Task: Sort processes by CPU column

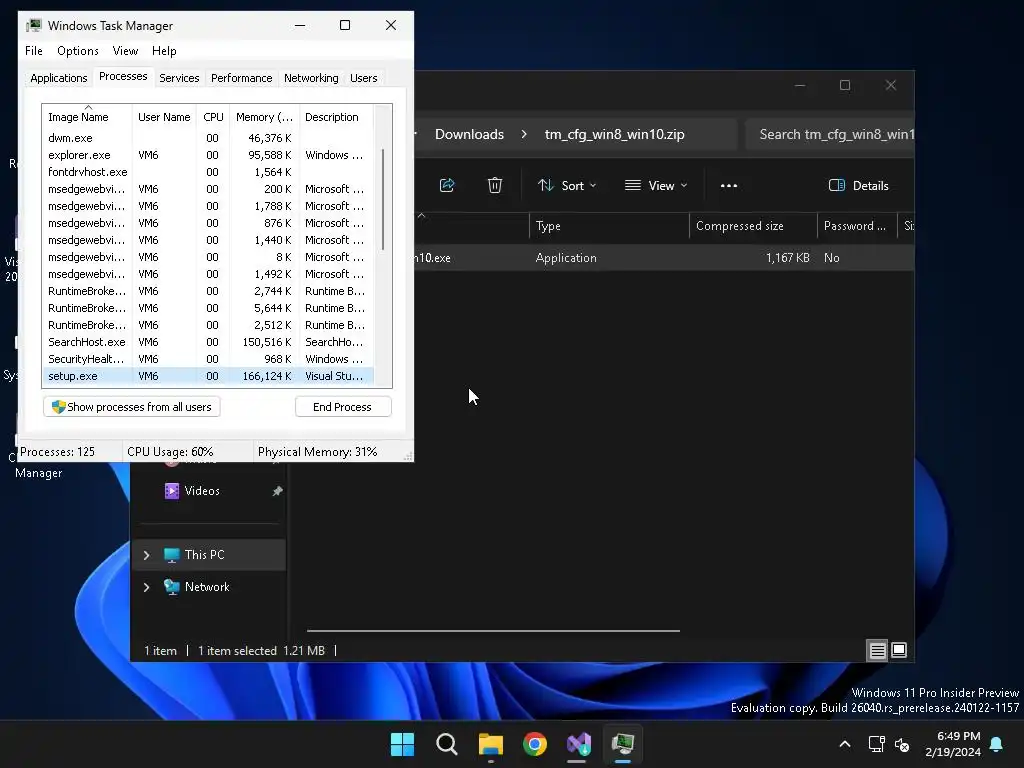Action: tap(213, 117)
